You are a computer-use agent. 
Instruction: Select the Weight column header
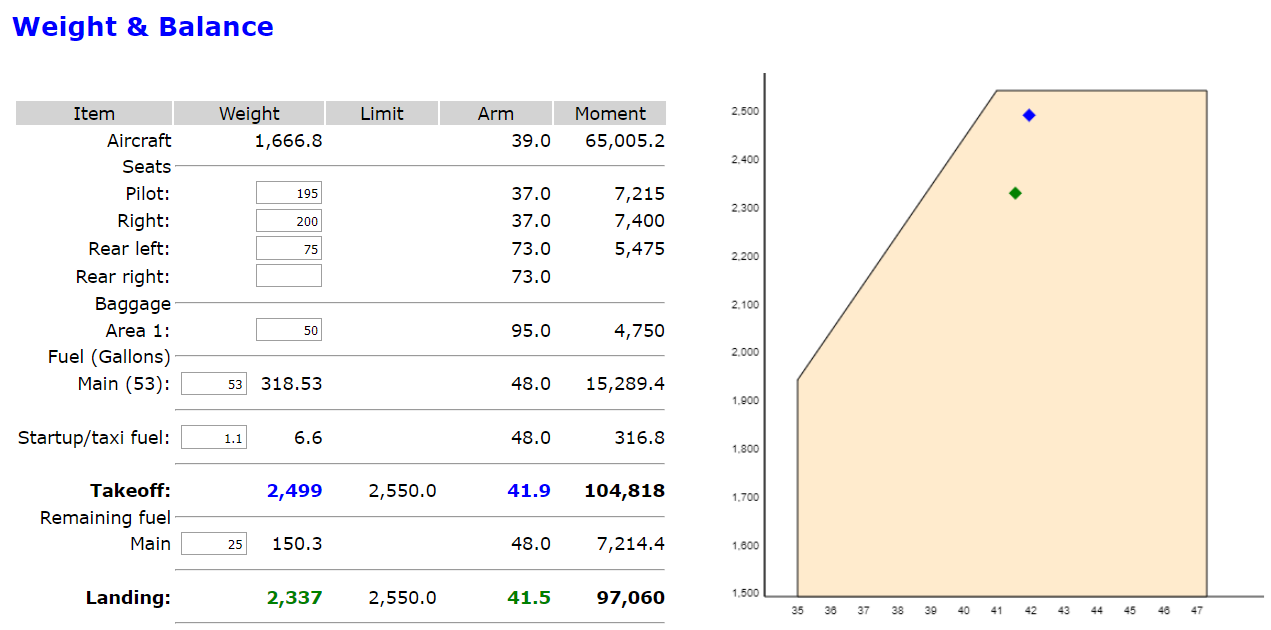(249, 114)
